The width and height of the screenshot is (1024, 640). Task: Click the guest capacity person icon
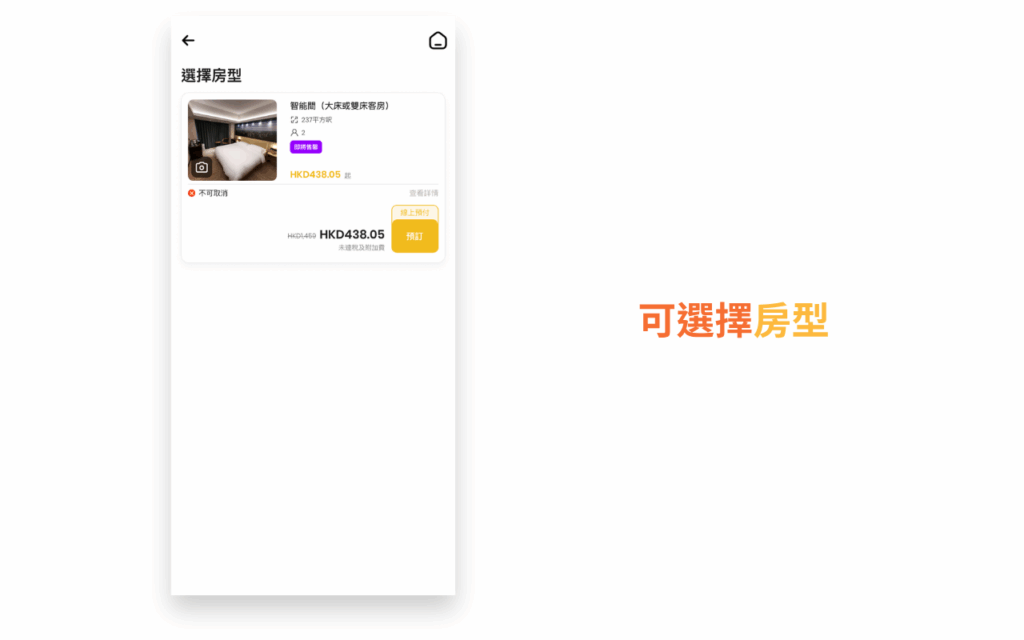coord(294,132)
